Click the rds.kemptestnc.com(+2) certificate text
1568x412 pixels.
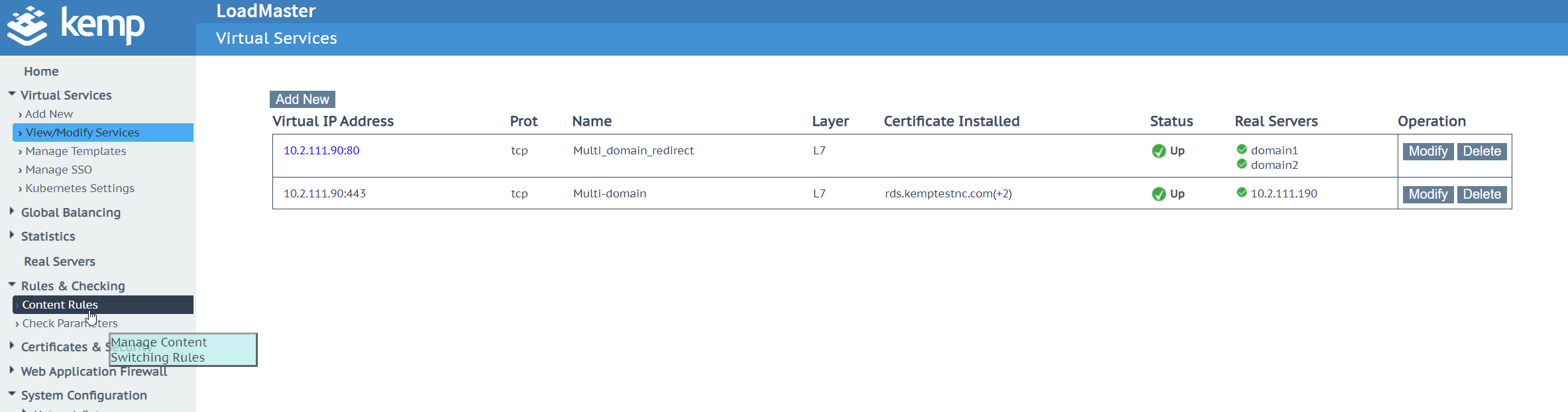pyautogui.click(x=948, y=193)
